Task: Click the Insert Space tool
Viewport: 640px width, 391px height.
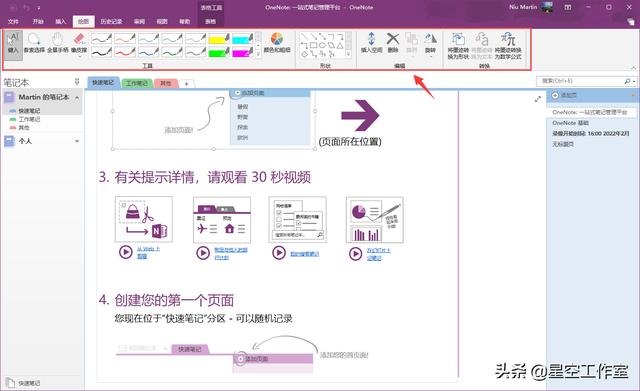Action: point(371,43)
